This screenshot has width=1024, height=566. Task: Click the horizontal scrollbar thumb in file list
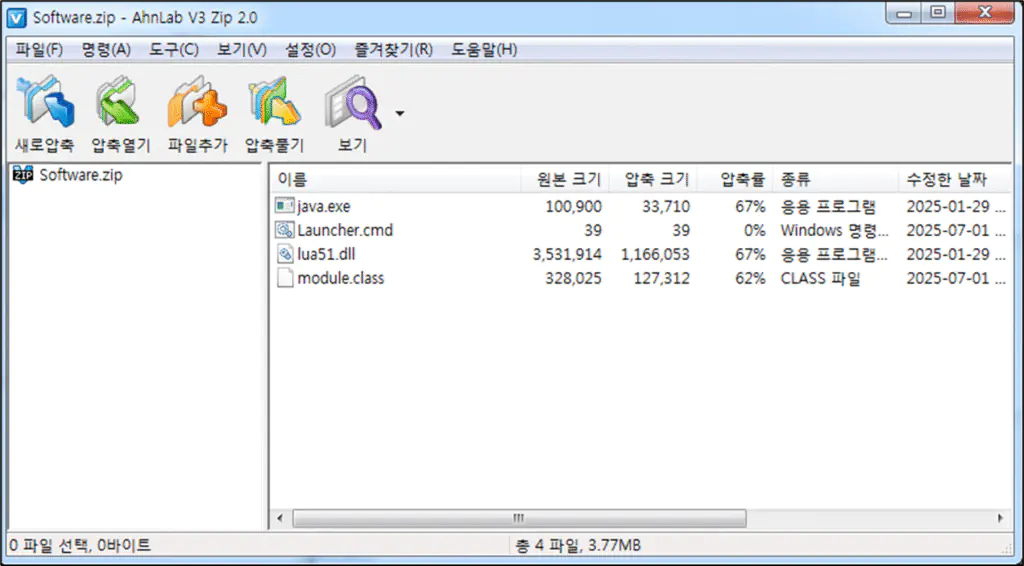[517, 519]
